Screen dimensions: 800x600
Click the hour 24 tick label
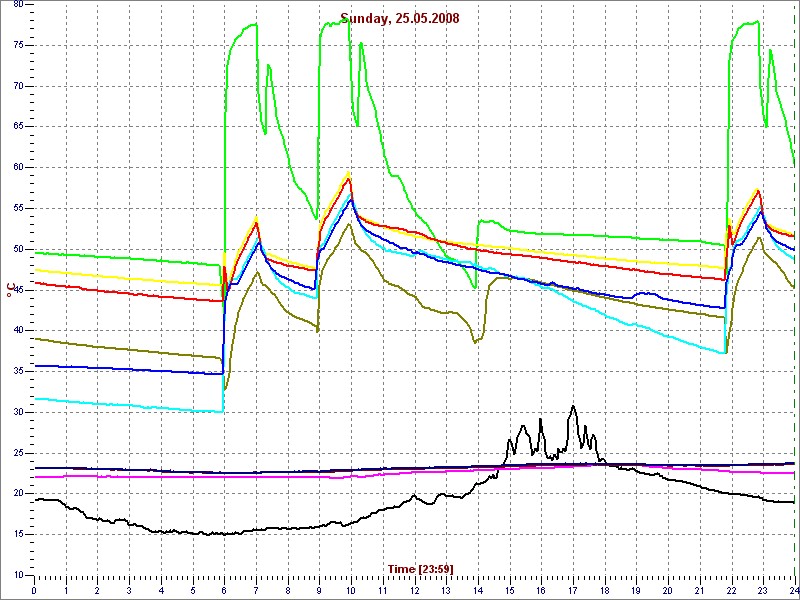tap(793, 590)
